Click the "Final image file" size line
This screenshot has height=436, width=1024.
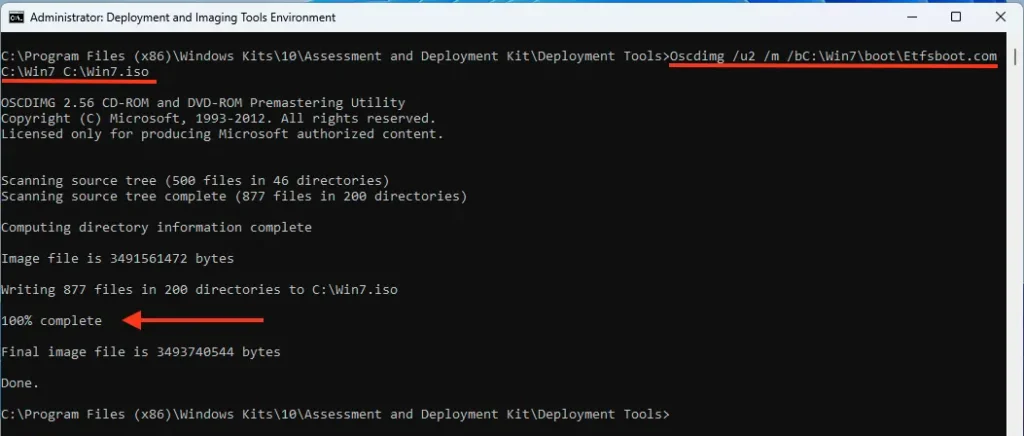[141, 352]
